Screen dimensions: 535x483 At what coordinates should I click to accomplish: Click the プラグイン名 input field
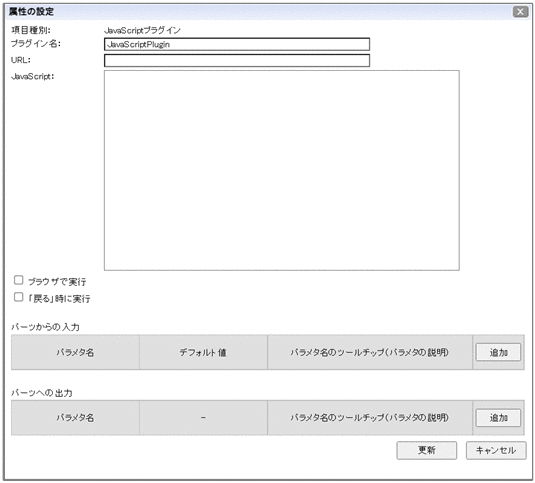237,44
